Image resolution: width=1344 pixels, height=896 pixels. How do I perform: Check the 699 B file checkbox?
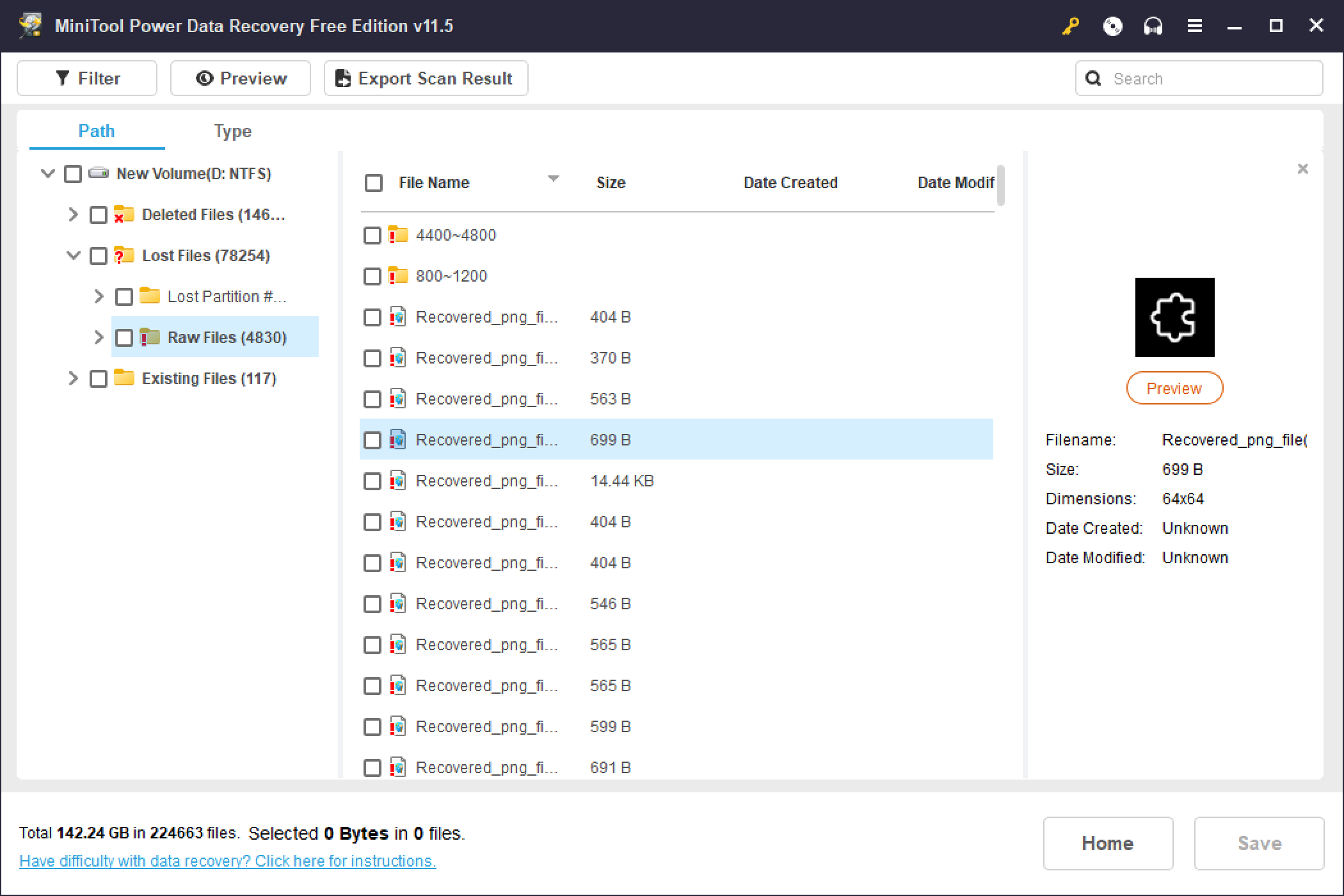coord(372,440)
